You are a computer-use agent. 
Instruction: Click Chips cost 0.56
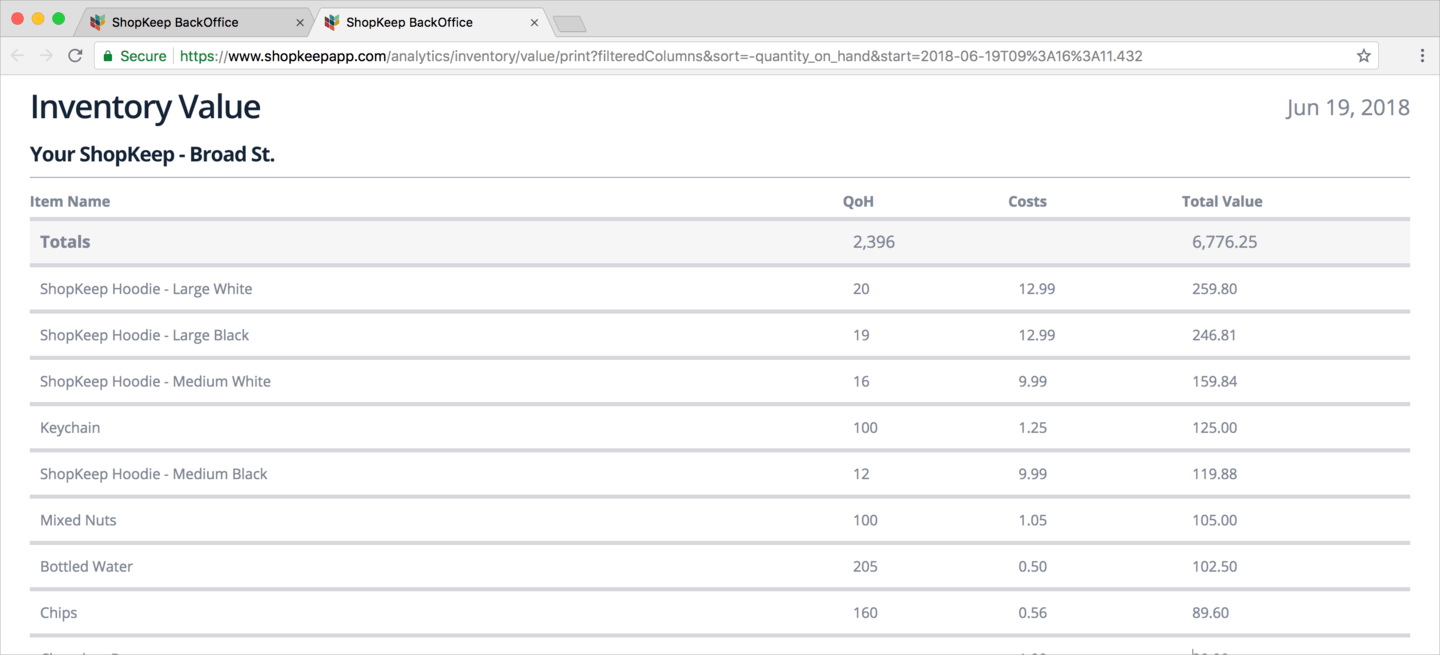pyautogui.click(x=1033, y=613)
